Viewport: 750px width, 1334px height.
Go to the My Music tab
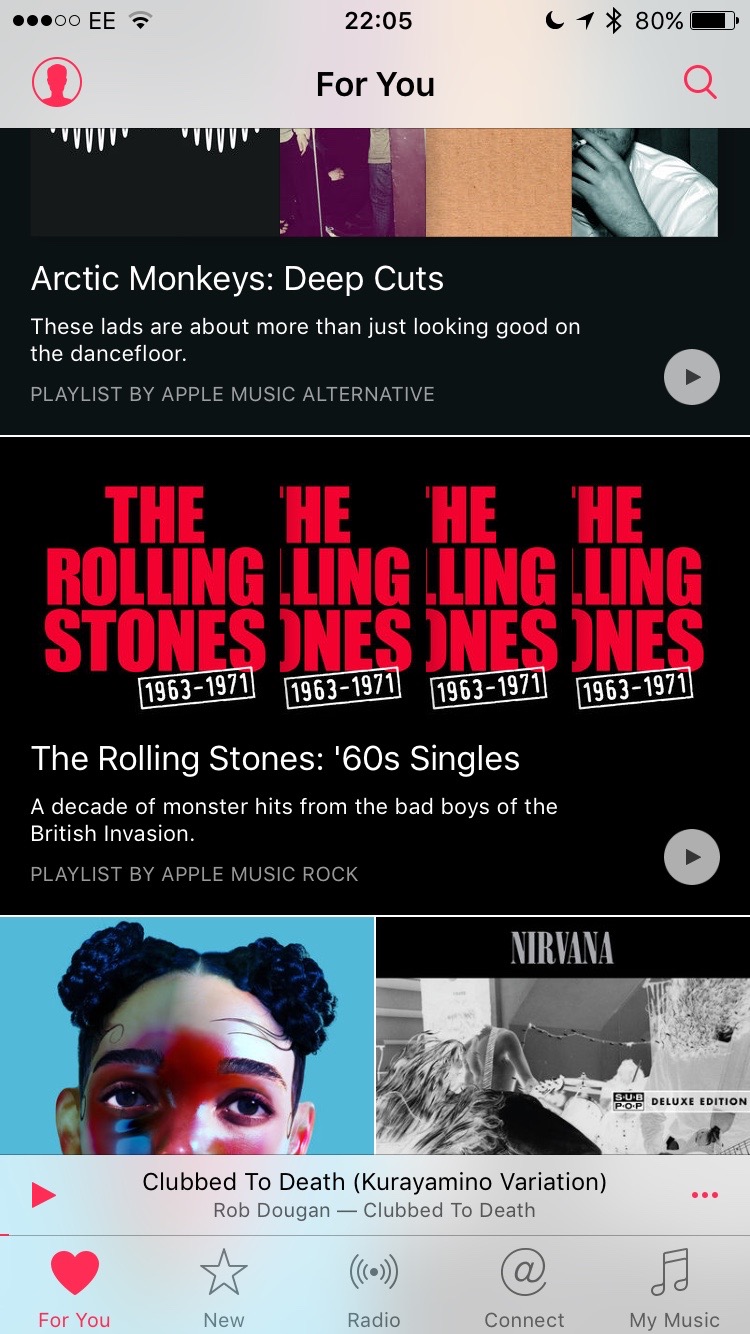(x=674, y=1289)
